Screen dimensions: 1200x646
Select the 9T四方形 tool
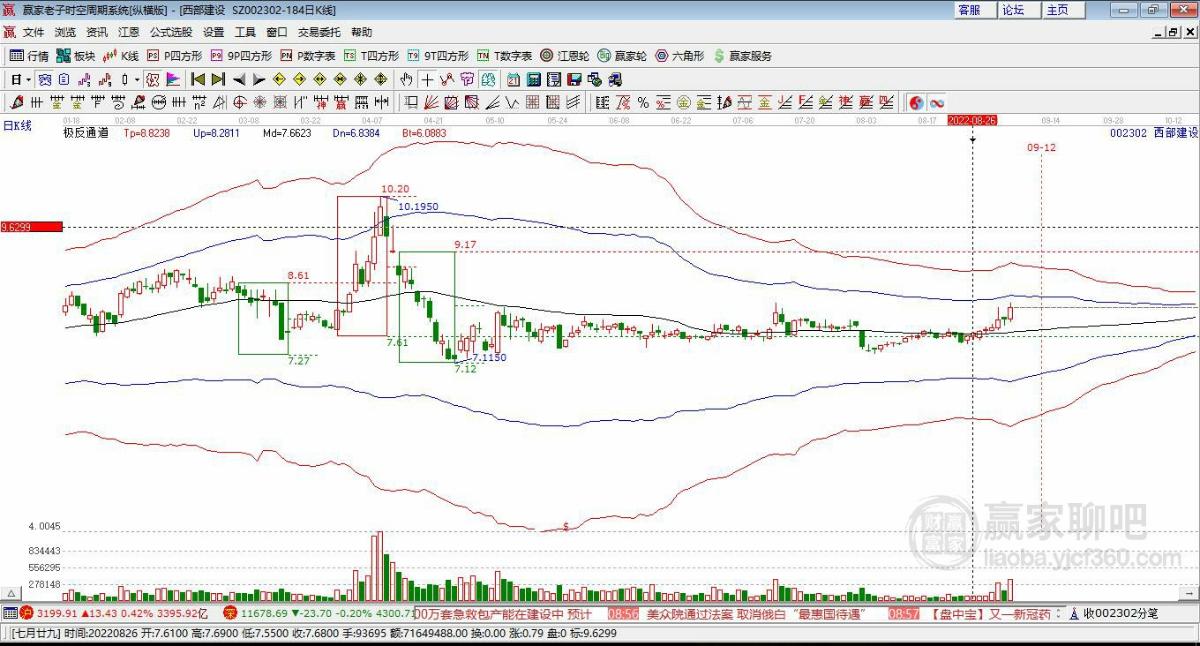[438, 56]
